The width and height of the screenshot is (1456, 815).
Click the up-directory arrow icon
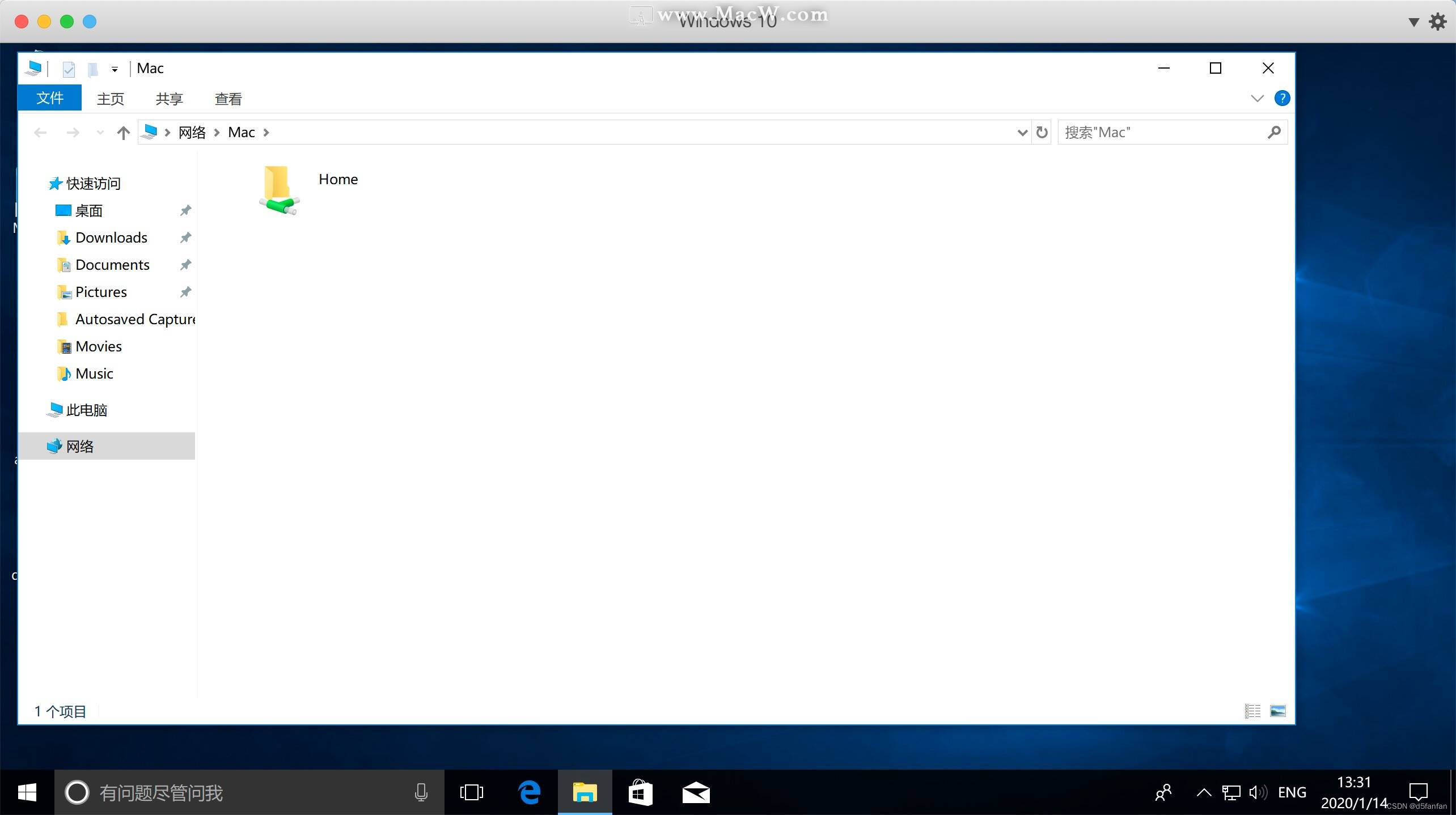click(x=123, y=133)
